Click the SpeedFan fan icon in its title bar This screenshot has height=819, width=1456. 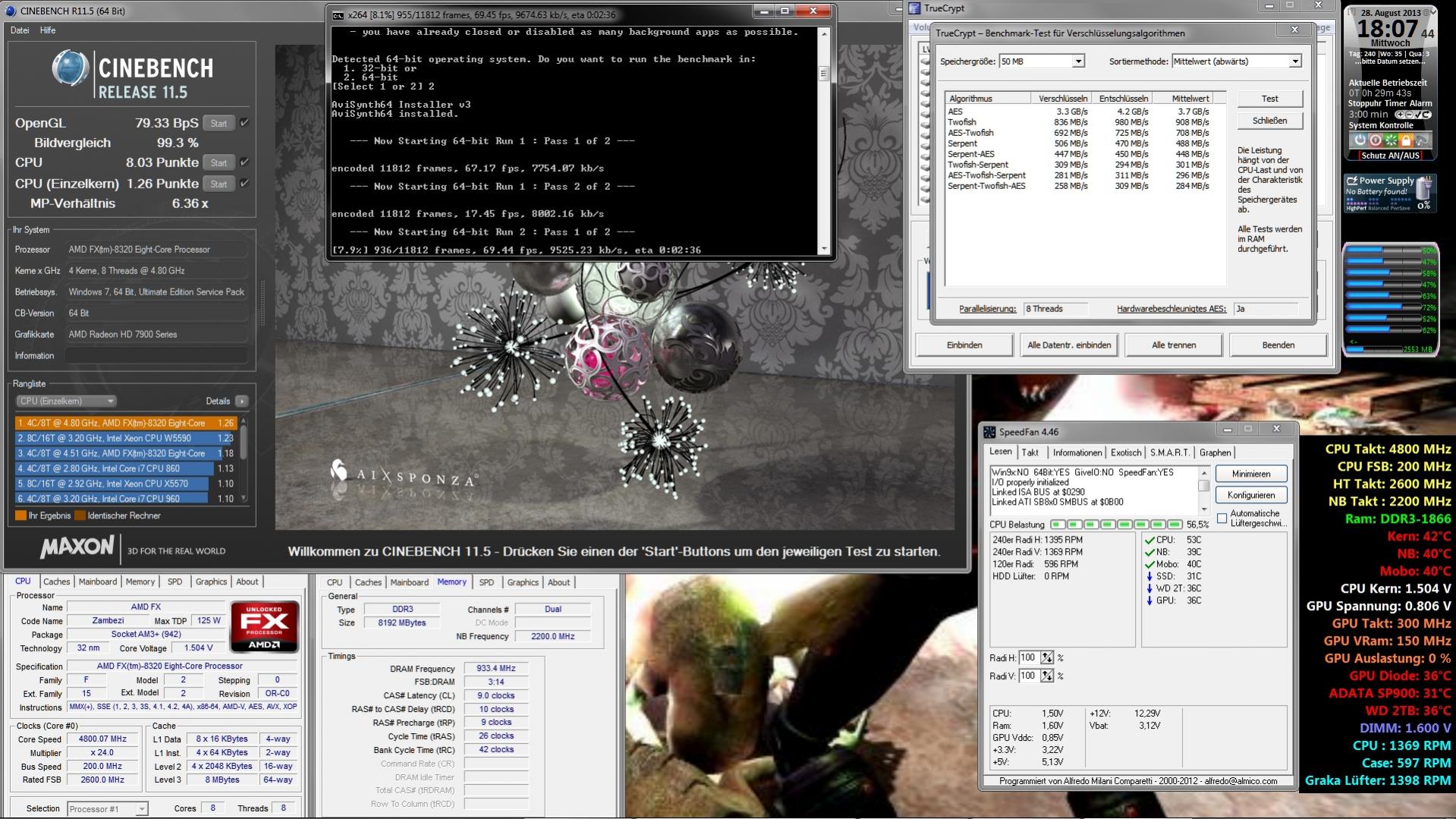pyautogui.click(x=989, y=432)
